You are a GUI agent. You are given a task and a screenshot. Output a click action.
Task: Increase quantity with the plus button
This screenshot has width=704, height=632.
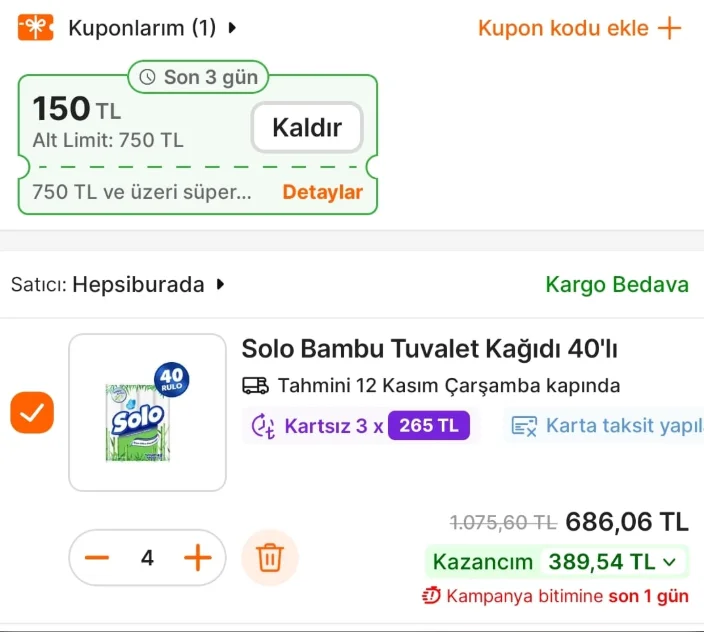tap(198, 557)
